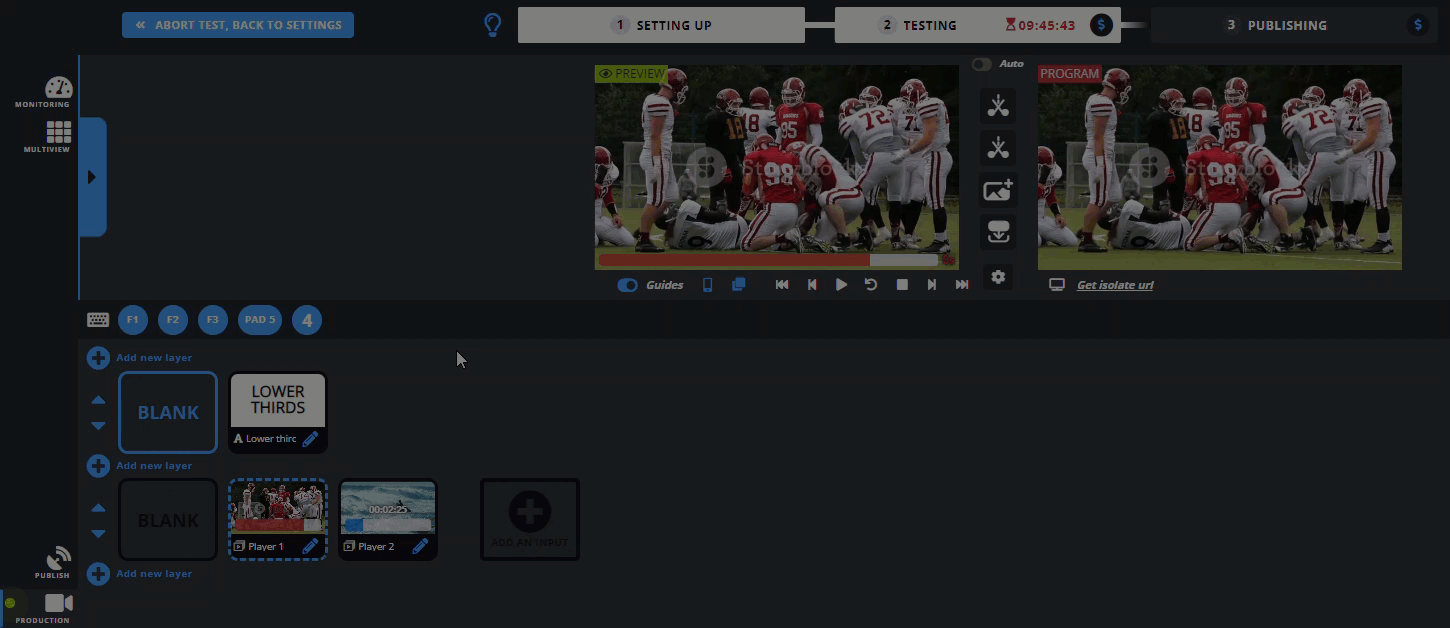The image size is (1450, 628).
Task: Click the keyboard shortcuts icon
Action: 98,320
